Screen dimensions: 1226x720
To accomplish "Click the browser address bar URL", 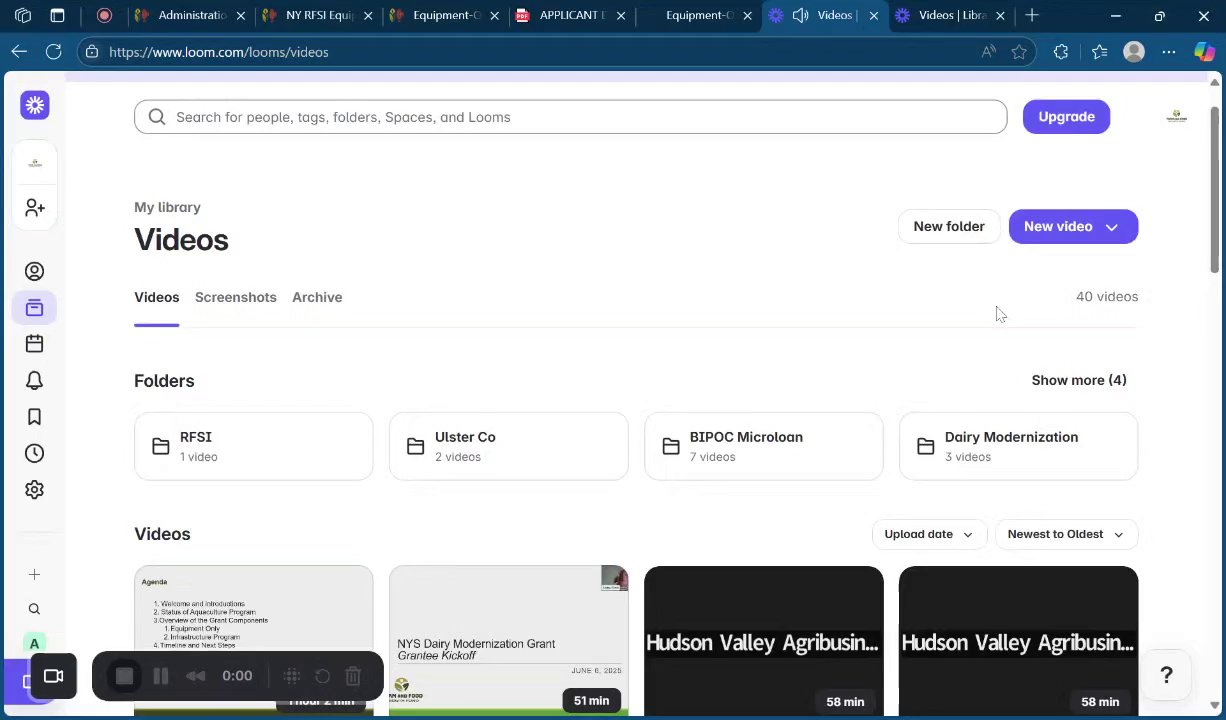I will (x=219, y=52).
